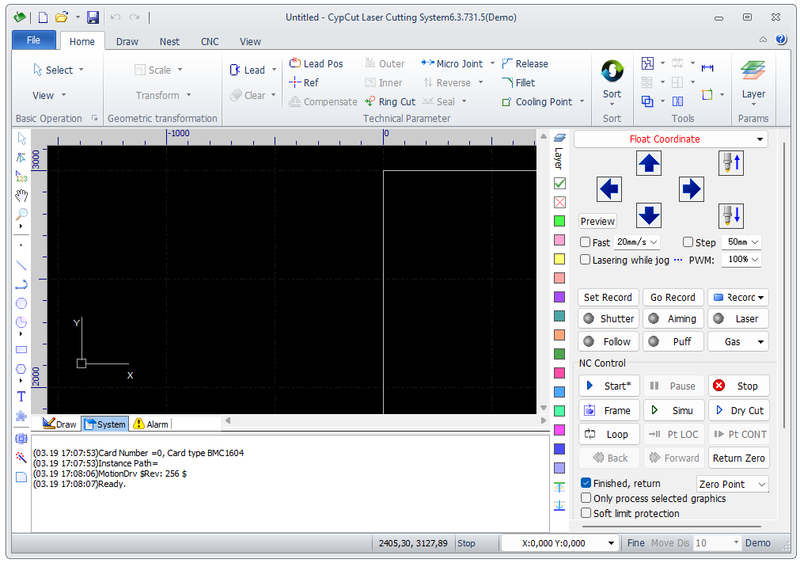Switch to the Draw ribbon tab

click(127, 41)
